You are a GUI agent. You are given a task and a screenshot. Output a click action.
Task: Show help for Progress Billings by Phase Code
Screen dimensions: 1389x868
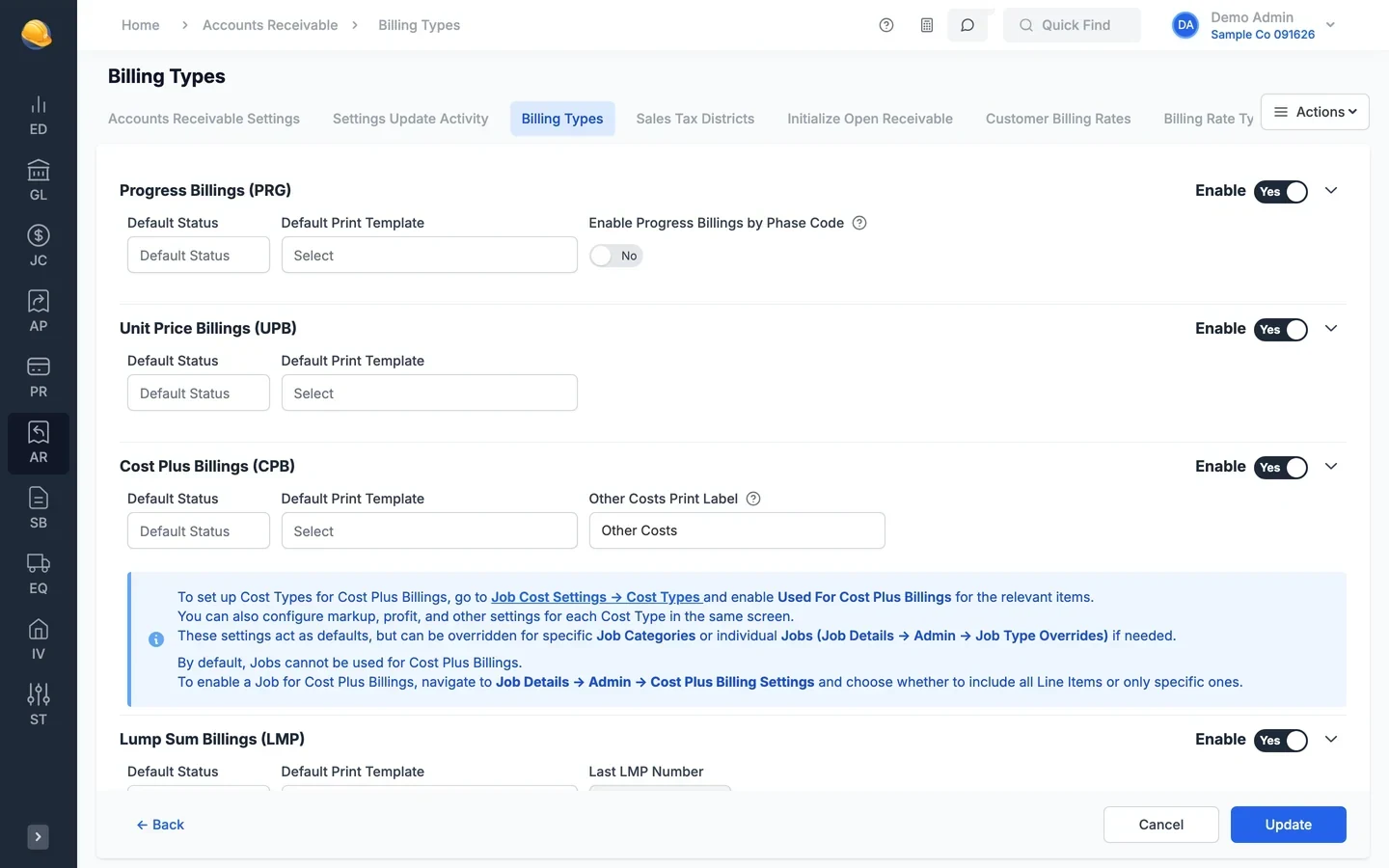859,223
